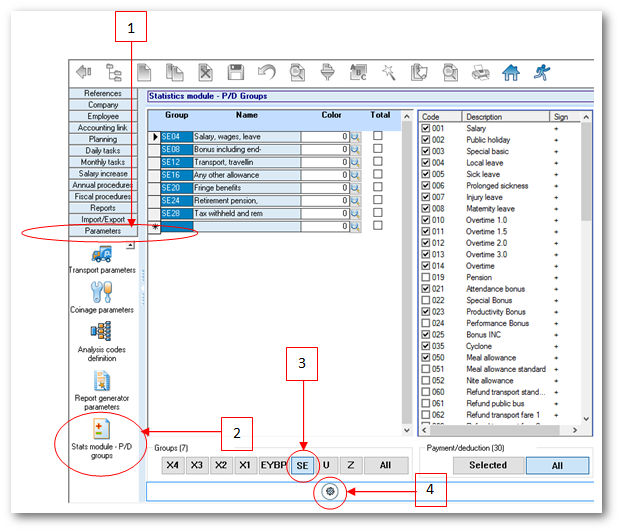The height and width of the screenshot is (532, 621).
Task: Open Transport parameters from sidebar
Action: coord(102,260)
